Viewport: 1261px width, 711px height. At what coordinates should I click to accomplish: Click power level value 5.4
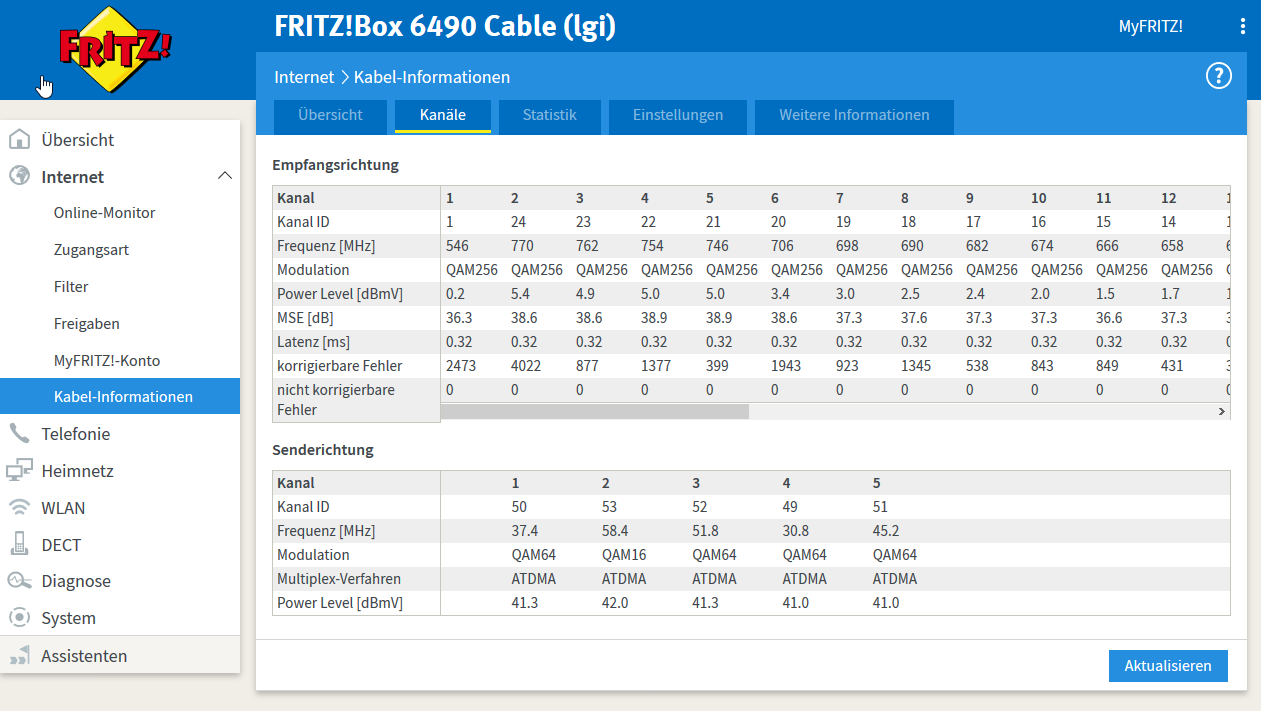521,294
